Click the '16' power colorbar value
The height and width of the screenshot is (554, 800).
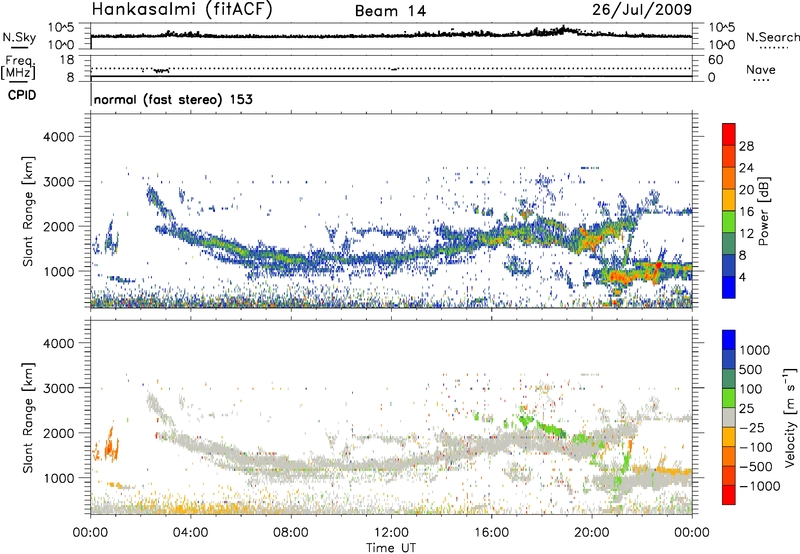746,212
